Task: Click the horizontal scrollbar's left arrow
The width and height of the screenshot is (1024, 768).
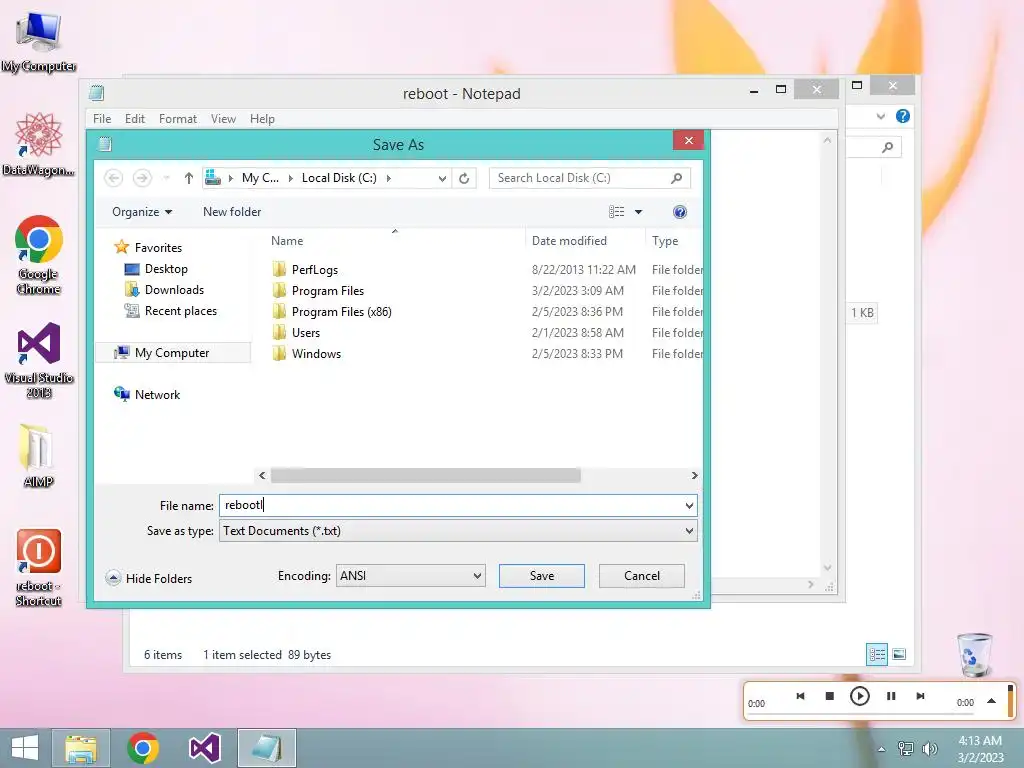Action: (x=262, y=475)
